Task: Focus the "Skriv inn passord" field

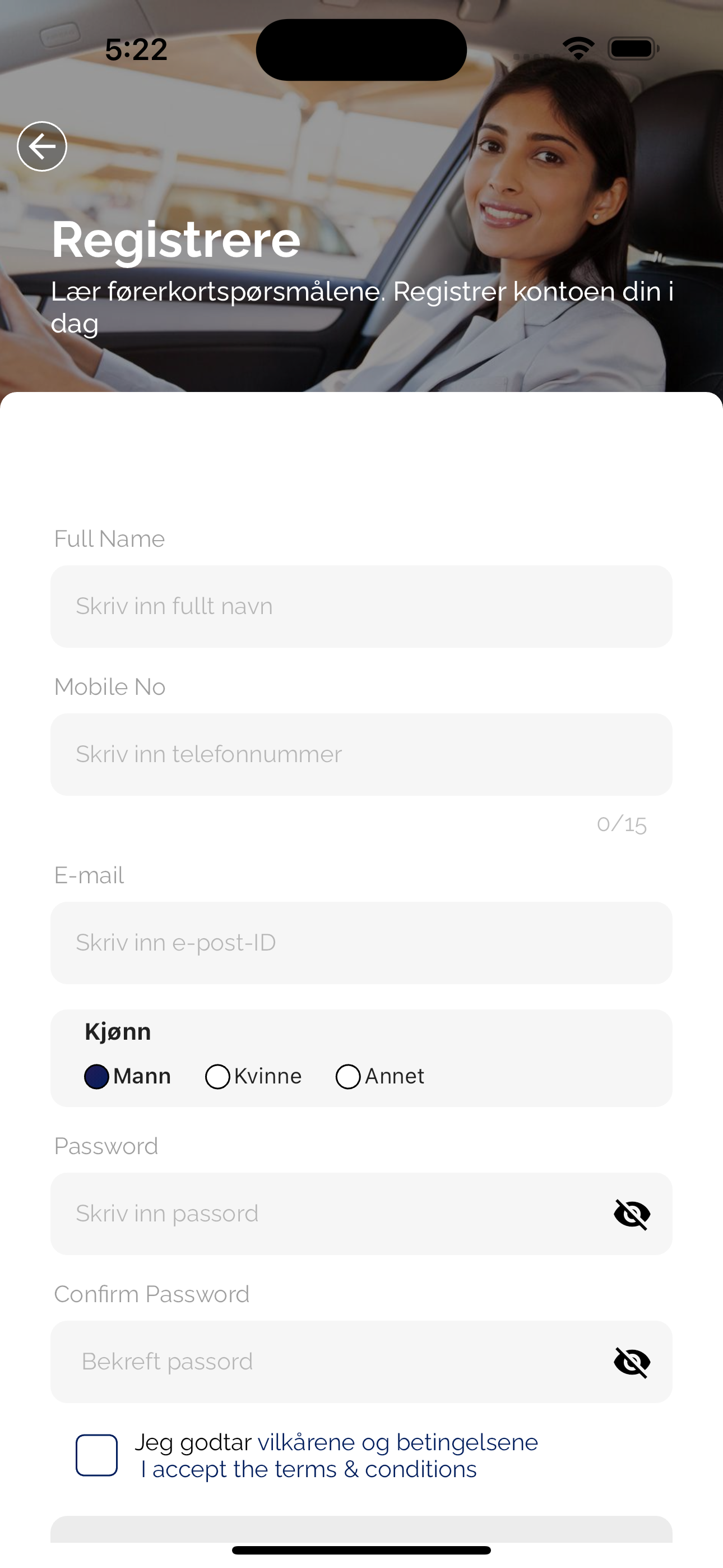Action: (x=328, y=1214)
